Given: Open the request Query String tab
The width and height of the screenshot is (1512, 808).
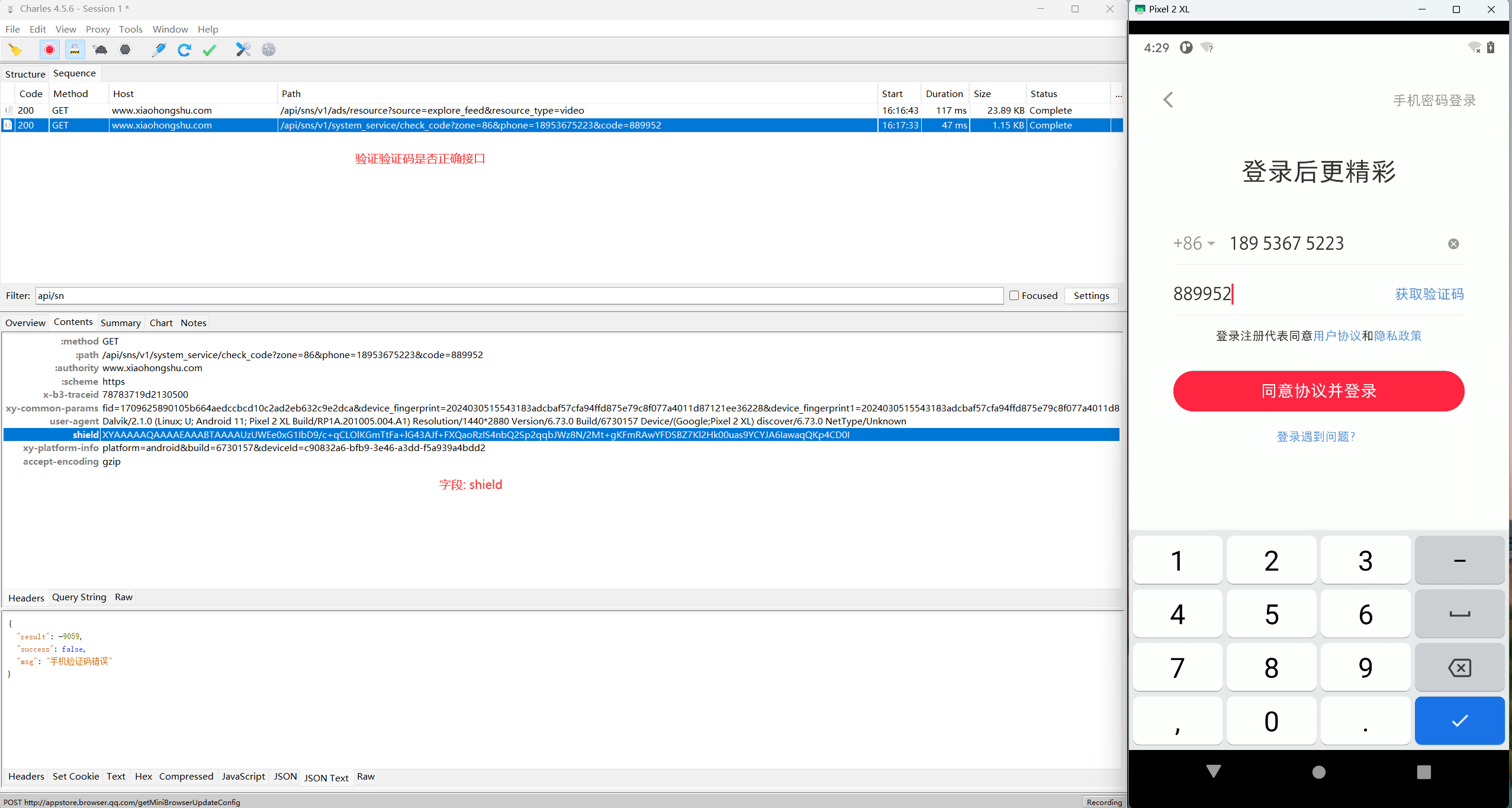Looking at the screenshot, I should coord(79,597).
